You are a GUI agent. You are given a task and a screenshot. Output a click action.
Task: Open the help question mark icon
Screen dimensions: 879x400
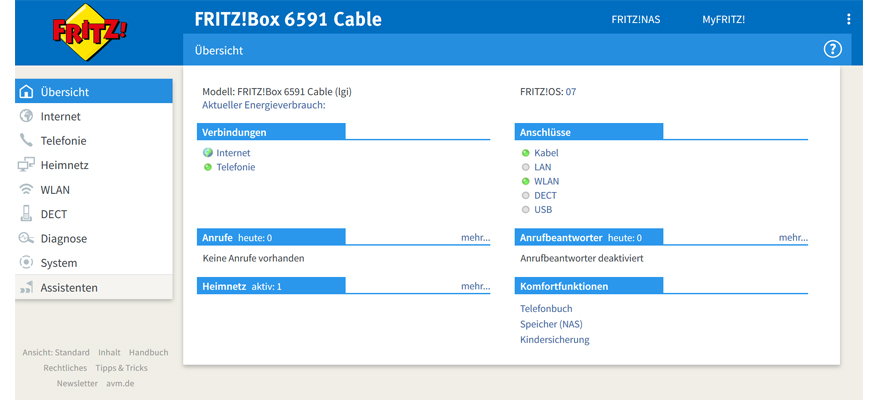pyautogui.click(x=832, y=49)
